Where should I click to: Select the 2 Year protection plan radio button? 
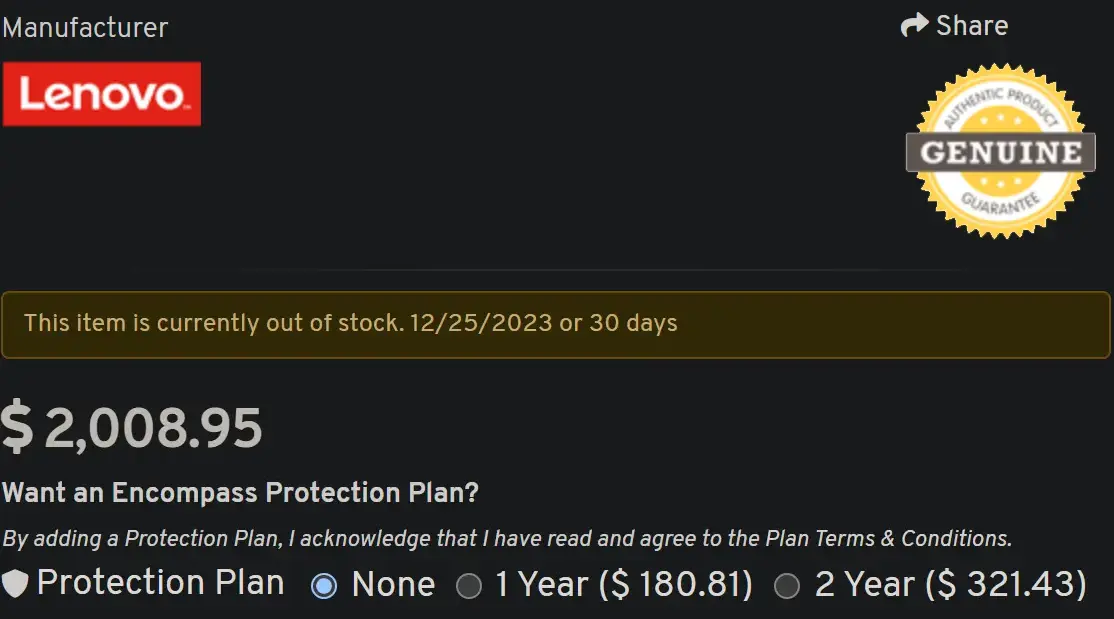[x=787, y=586]
